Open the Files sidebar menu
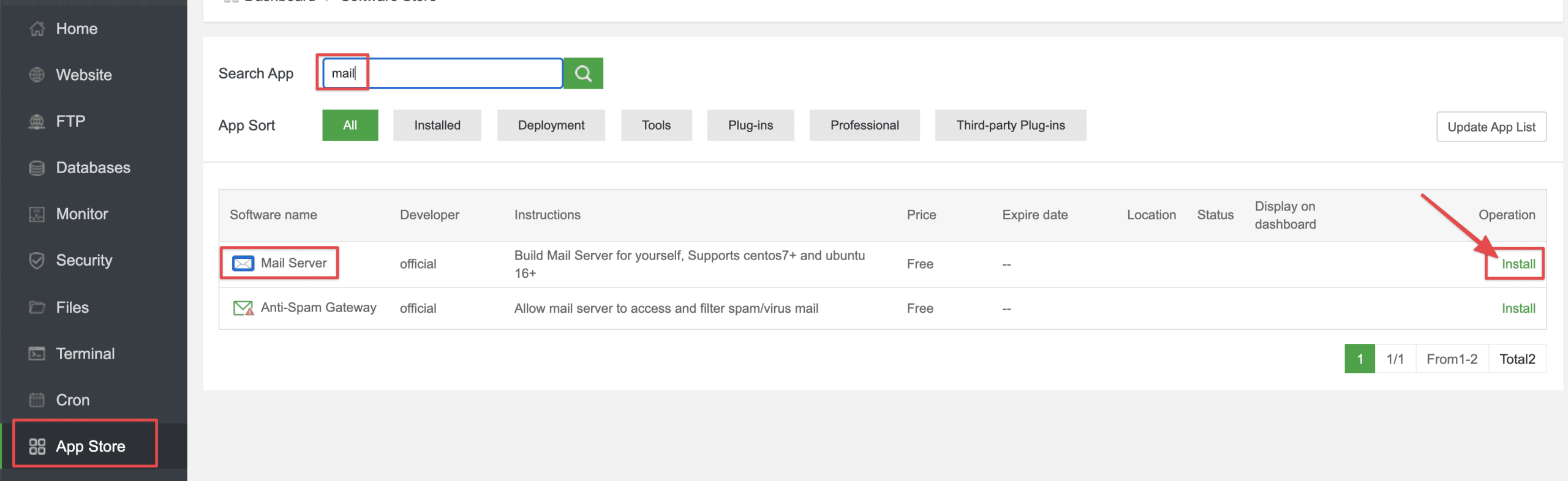The width and height of the screenshot is (1568, 481). 72,307
